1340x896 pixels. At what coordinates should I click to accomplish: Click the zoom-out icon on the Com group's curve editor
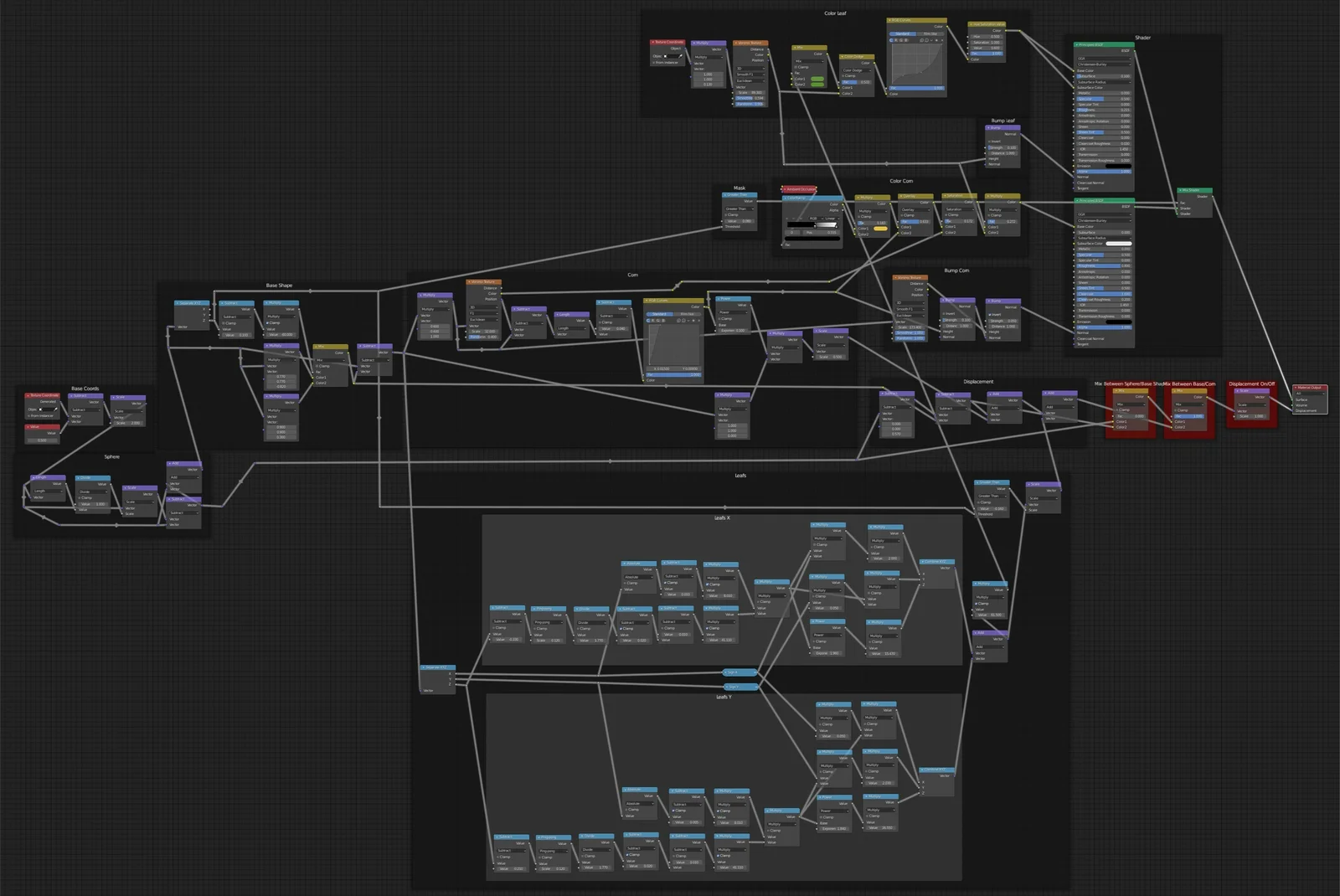click(683, 321)
